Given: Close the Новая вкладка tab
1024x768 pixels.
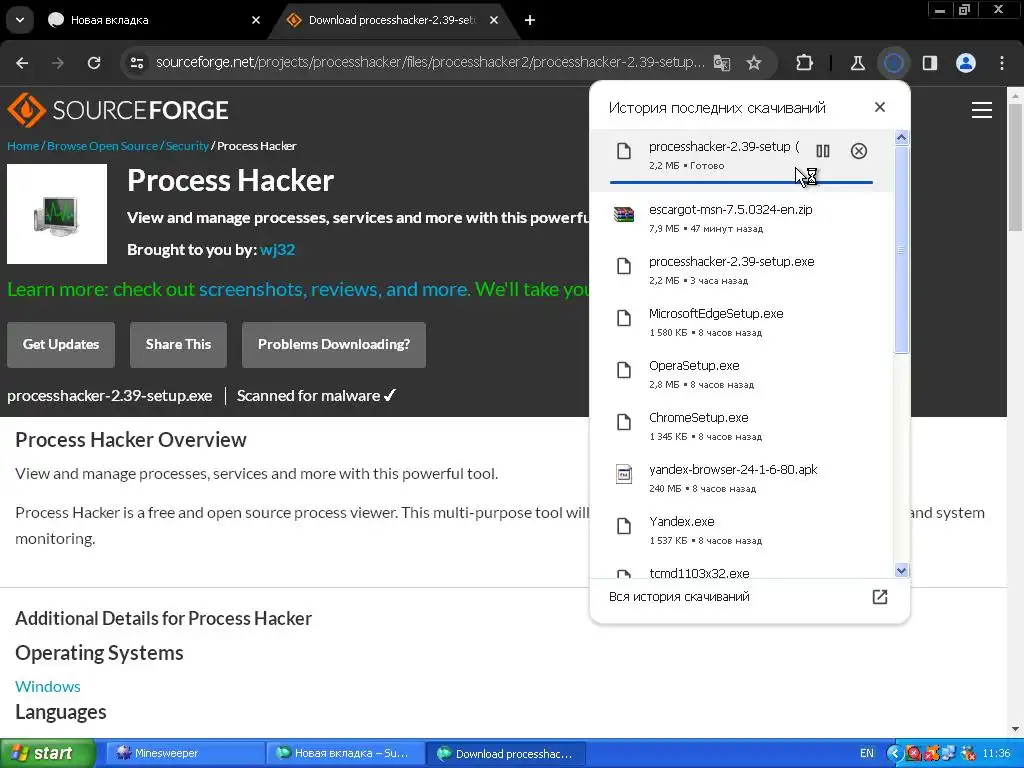Looking at the screenshot, I should tap(256, 20).
